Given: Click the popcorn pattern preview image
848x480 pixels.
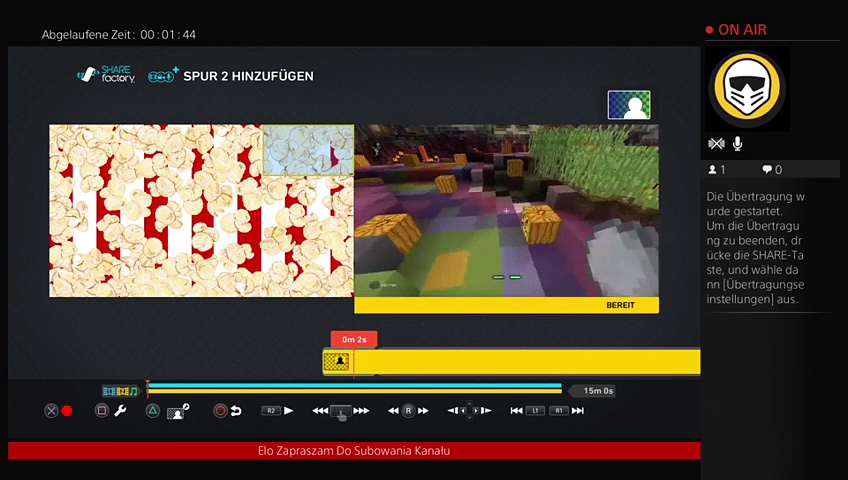Looking at the screenshot, I should pos(201,210).
